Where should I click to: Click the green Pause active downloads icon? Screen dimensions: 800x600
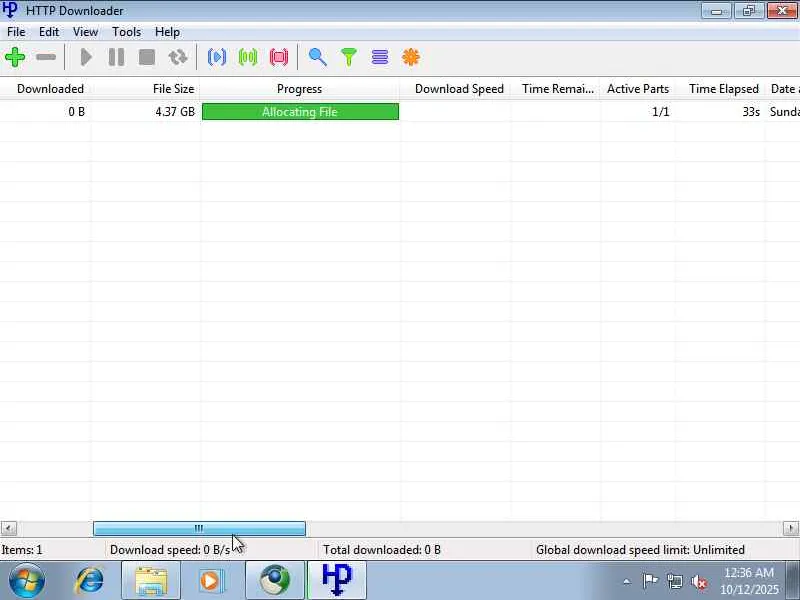click(248, 57)
